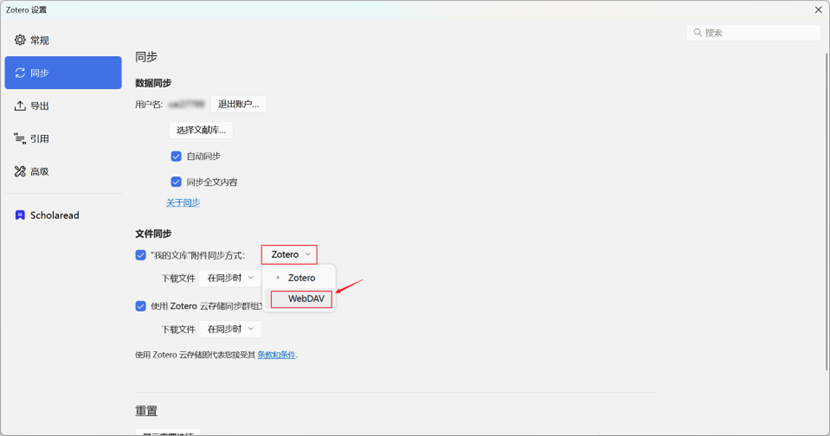Click the citation list icon next to 引用
Image resolution: width=830 pixels, height=436 pixels.
click(x=20, y=139)
